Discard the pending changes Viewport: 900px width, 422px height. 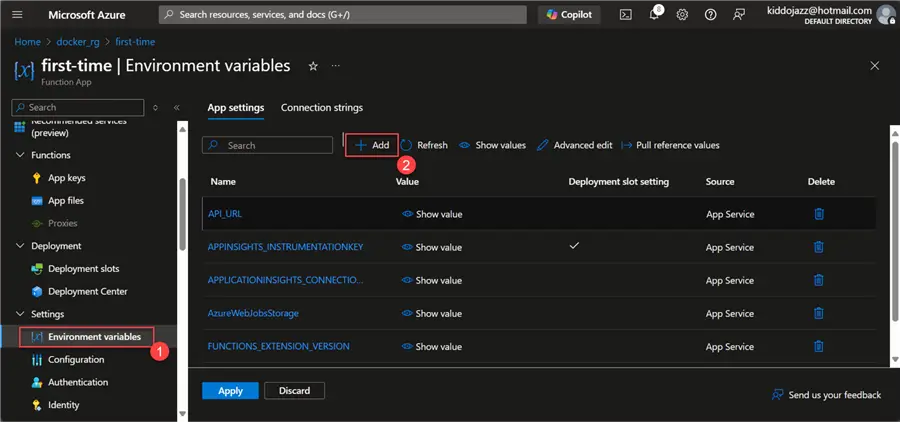(x=294, y=391)
